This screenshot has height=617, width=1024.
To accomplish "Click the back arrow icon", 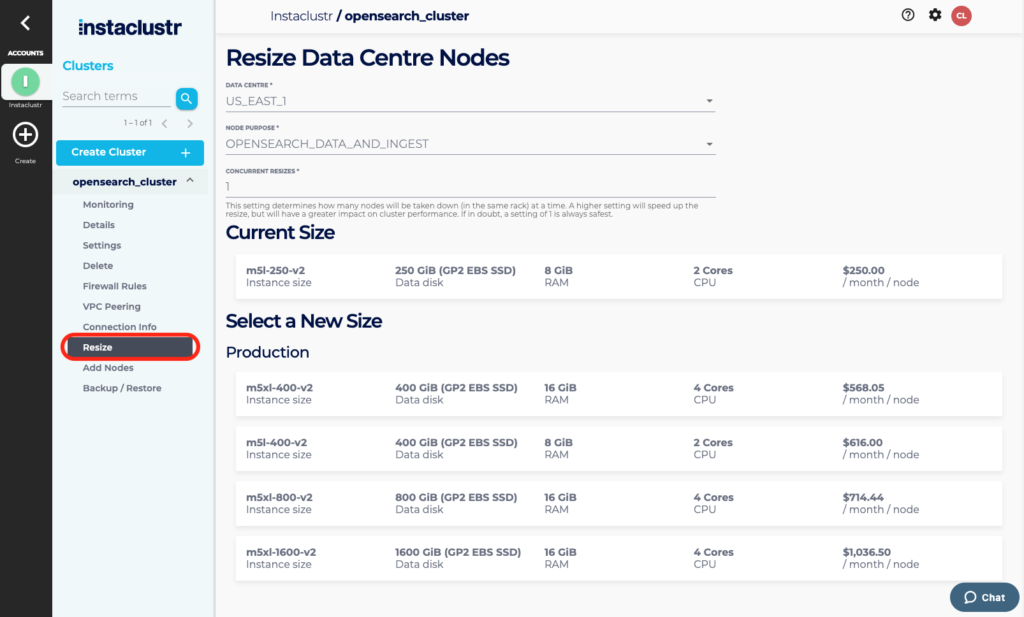I will pos(25,23).
